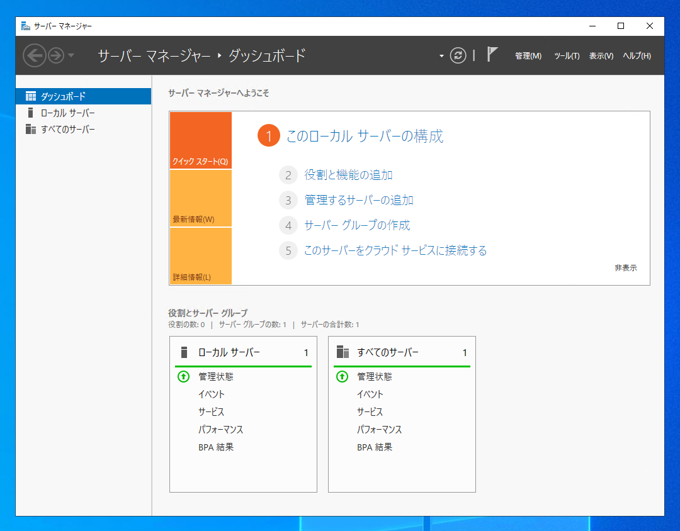Open イベント in すべてのサーバー tile

[x=370, y=394]
